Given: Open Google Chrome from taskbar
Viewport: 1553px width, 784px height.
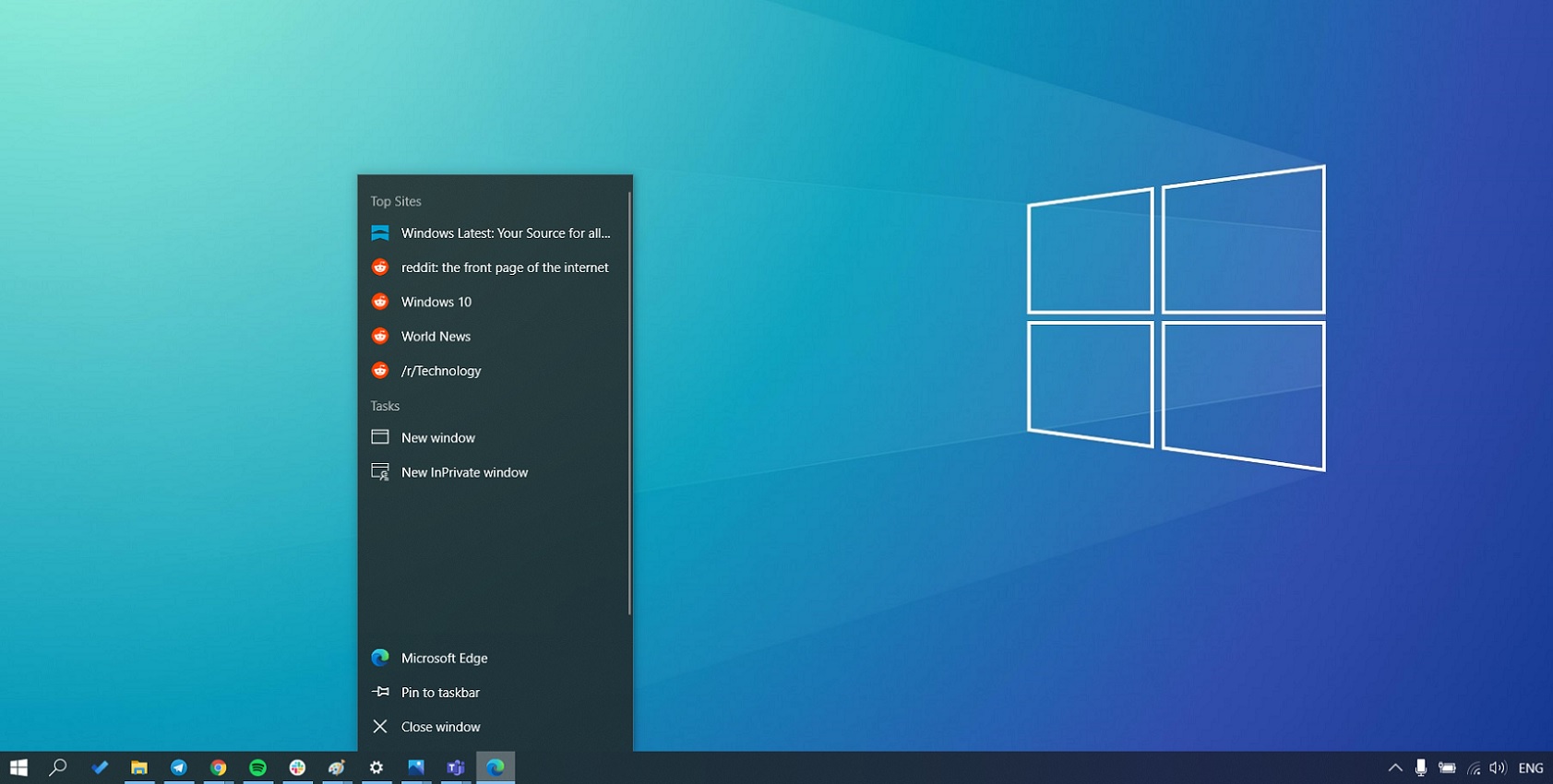Looking at the screenshot, I should pyautogui.click(x=219, y=767).
